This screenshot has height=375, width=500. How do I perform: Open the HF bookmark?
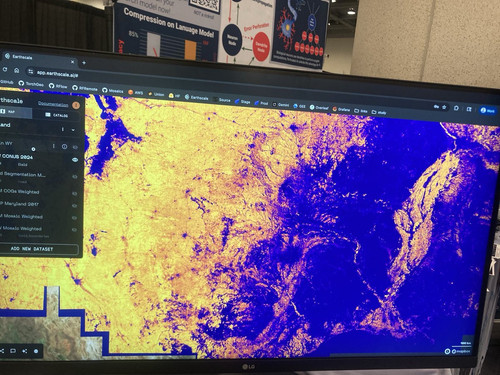tap(174, 96)
